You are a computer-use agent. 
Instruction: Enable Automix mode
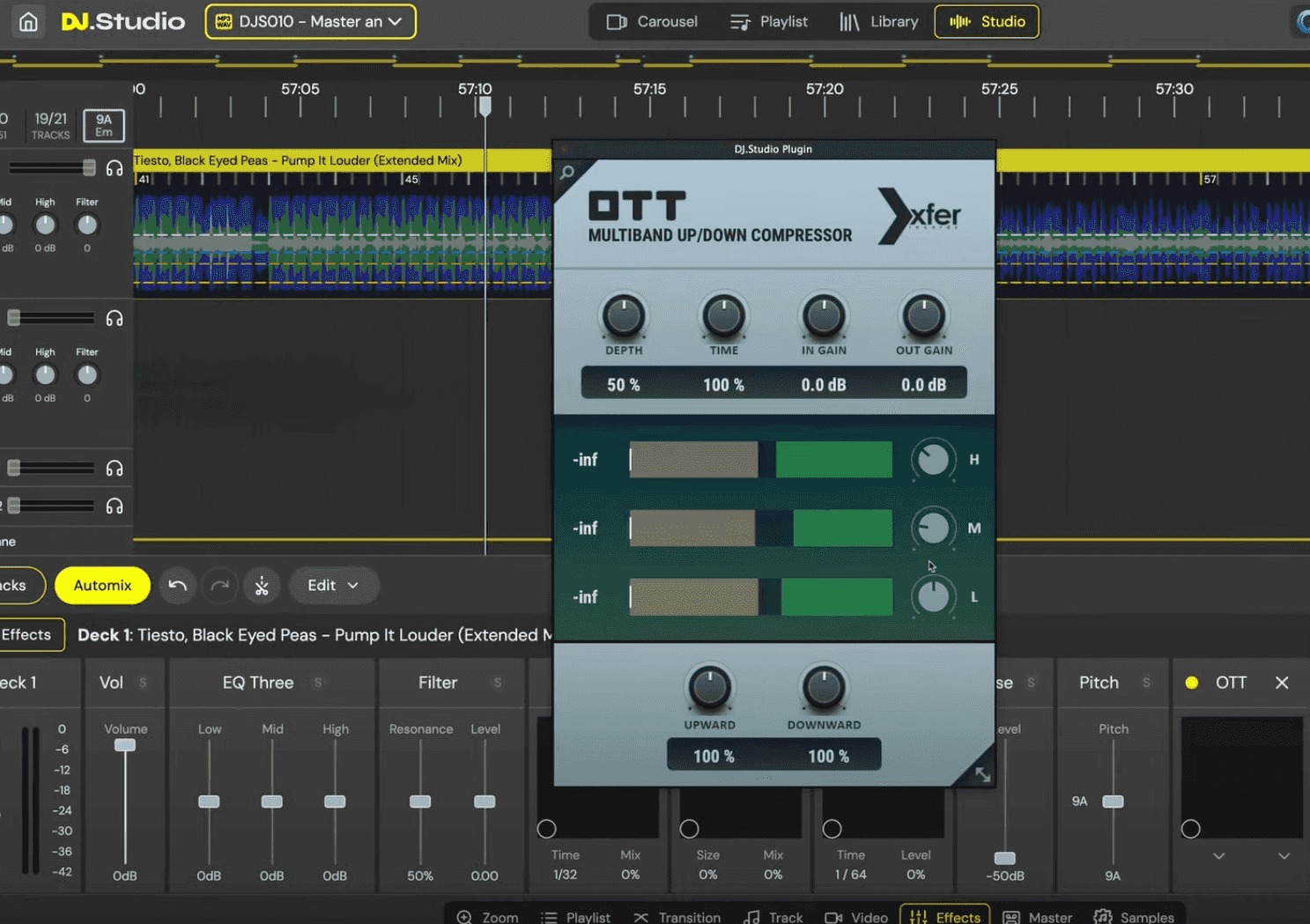click(x=101, y=585)
